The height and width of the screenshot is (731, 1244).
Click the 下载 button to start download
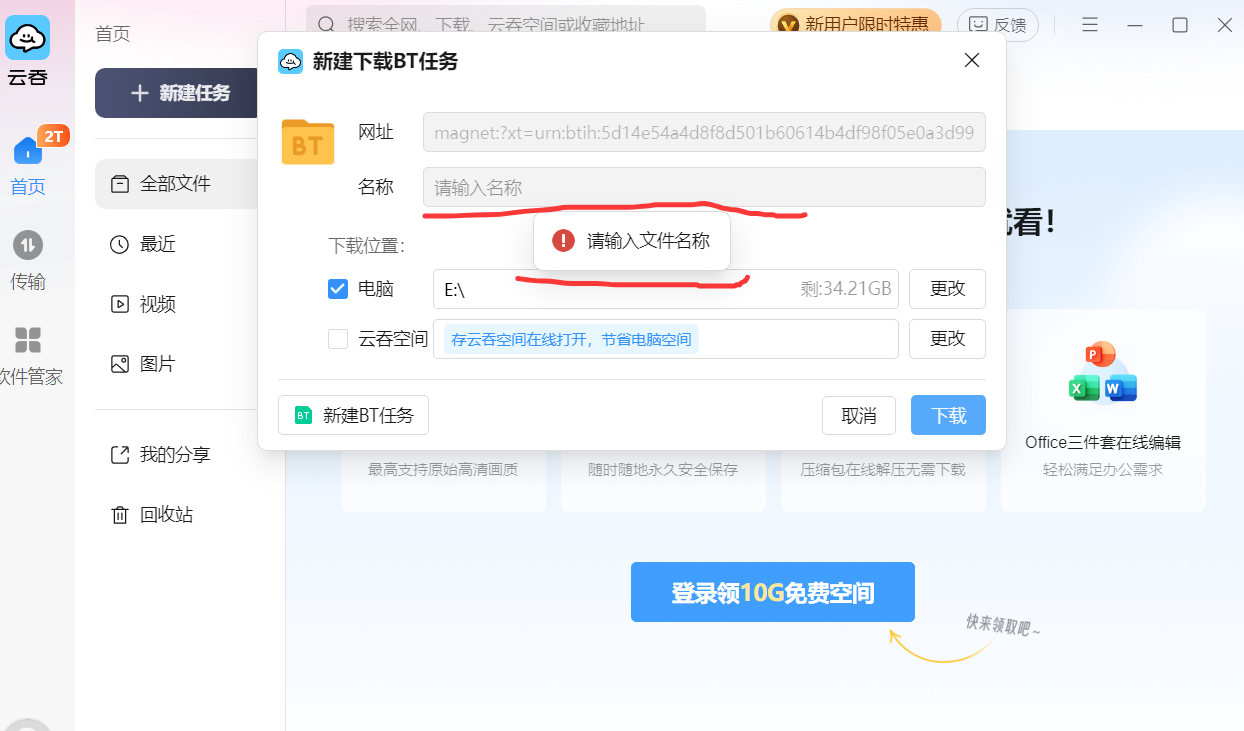(947, 415)
